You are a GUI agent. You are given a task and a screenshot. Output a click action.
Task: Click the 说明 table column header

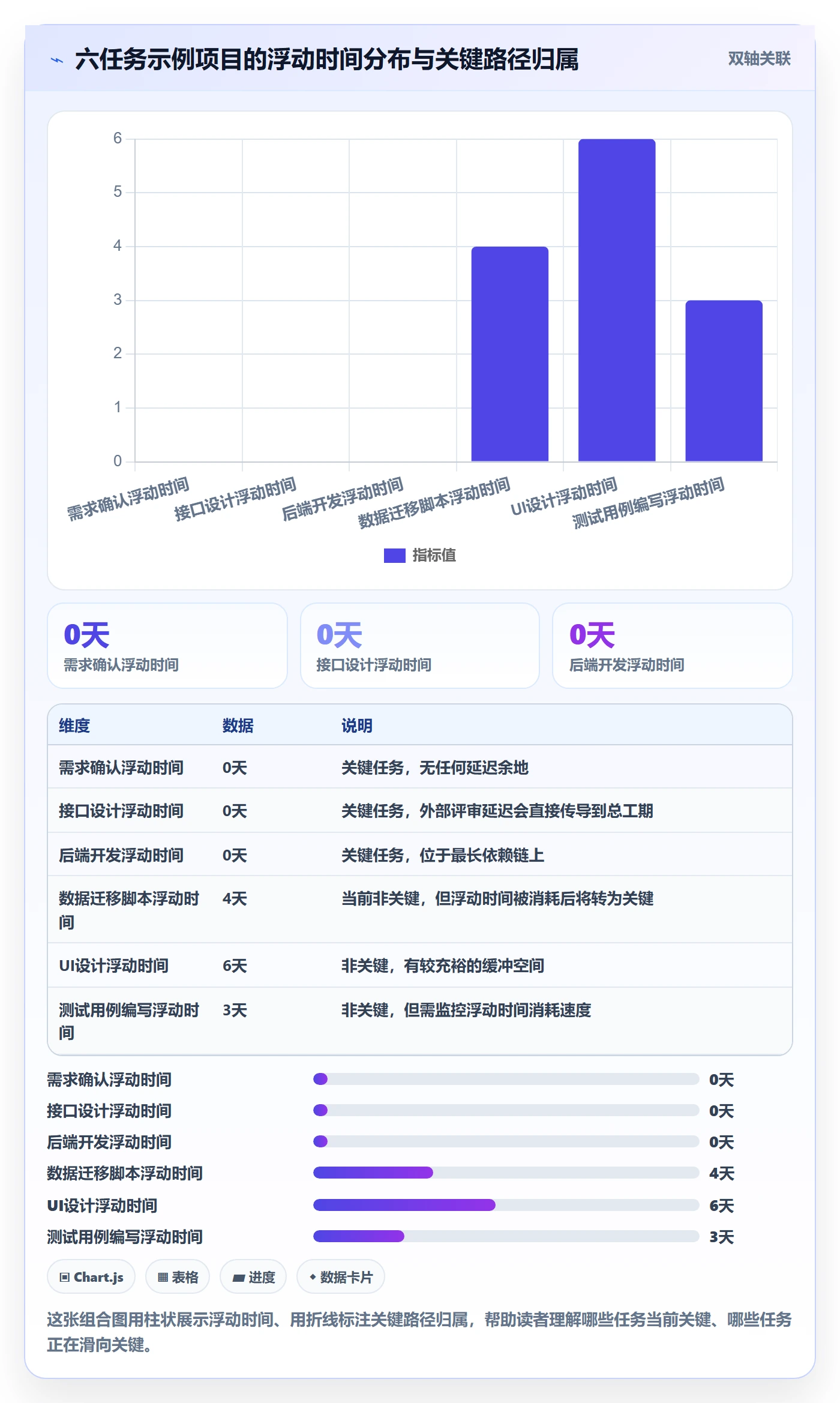(x=357, y=726)
